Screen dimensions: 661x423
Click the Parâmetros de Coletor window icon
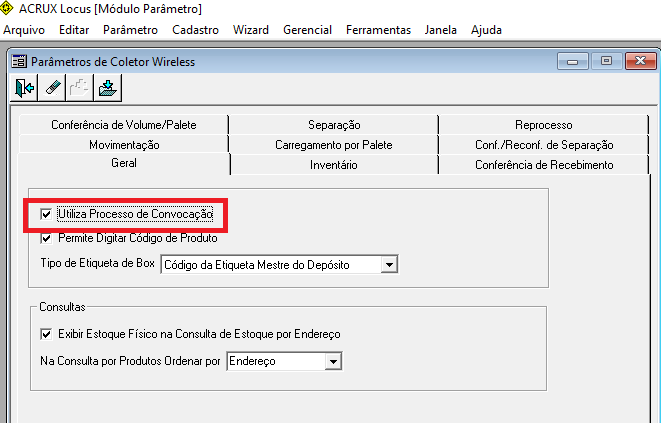click(x=19, y=62)
